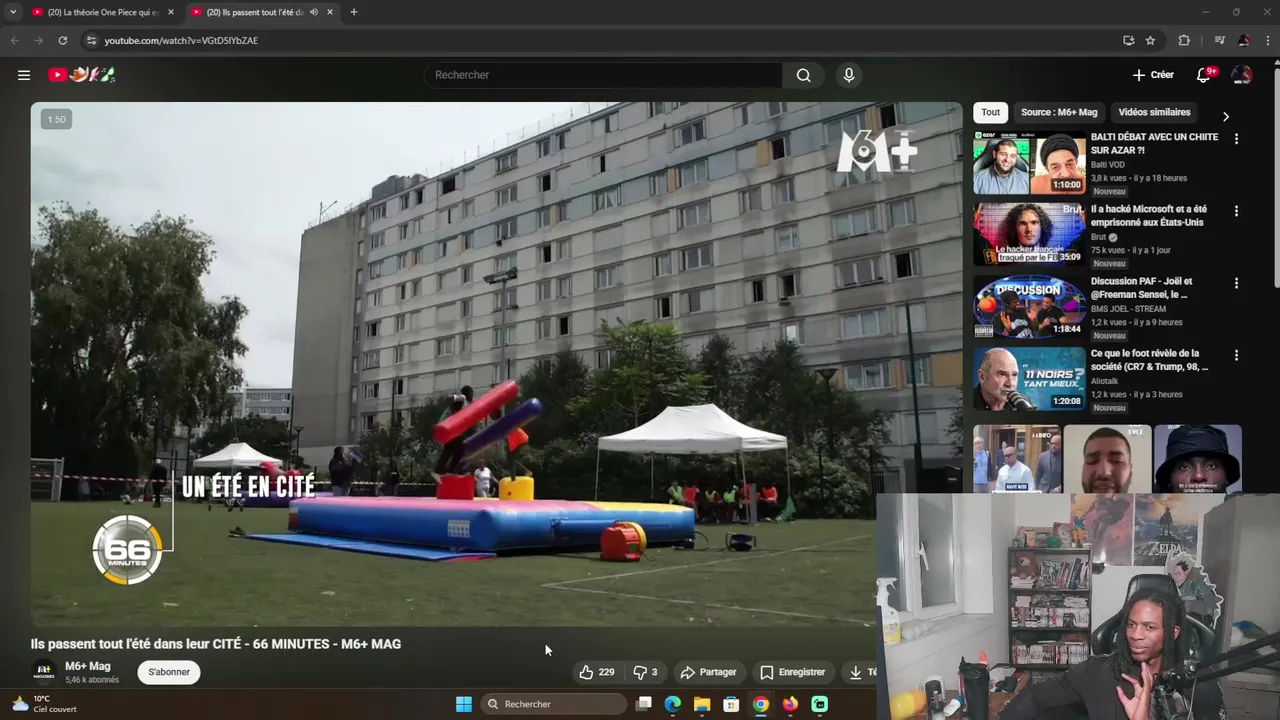Open Ce que le foot révèle video title

1149,359
